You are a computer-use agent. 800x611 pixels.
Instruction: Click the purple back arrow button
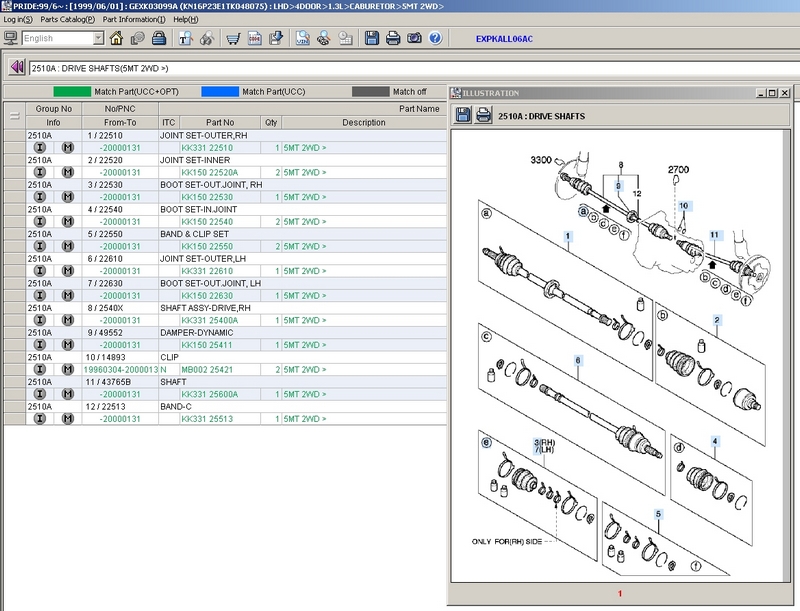tap(16, 67)
